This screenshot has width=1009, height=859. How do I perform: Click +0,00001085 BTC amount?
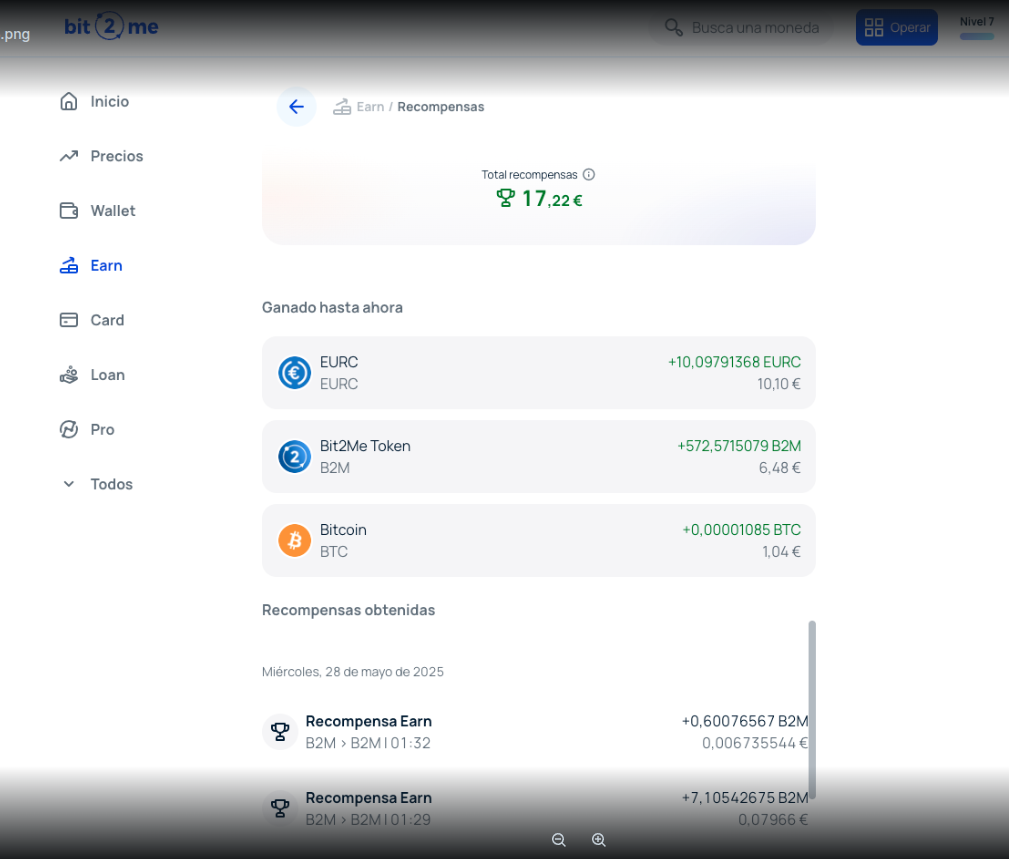tap(742, 530)
